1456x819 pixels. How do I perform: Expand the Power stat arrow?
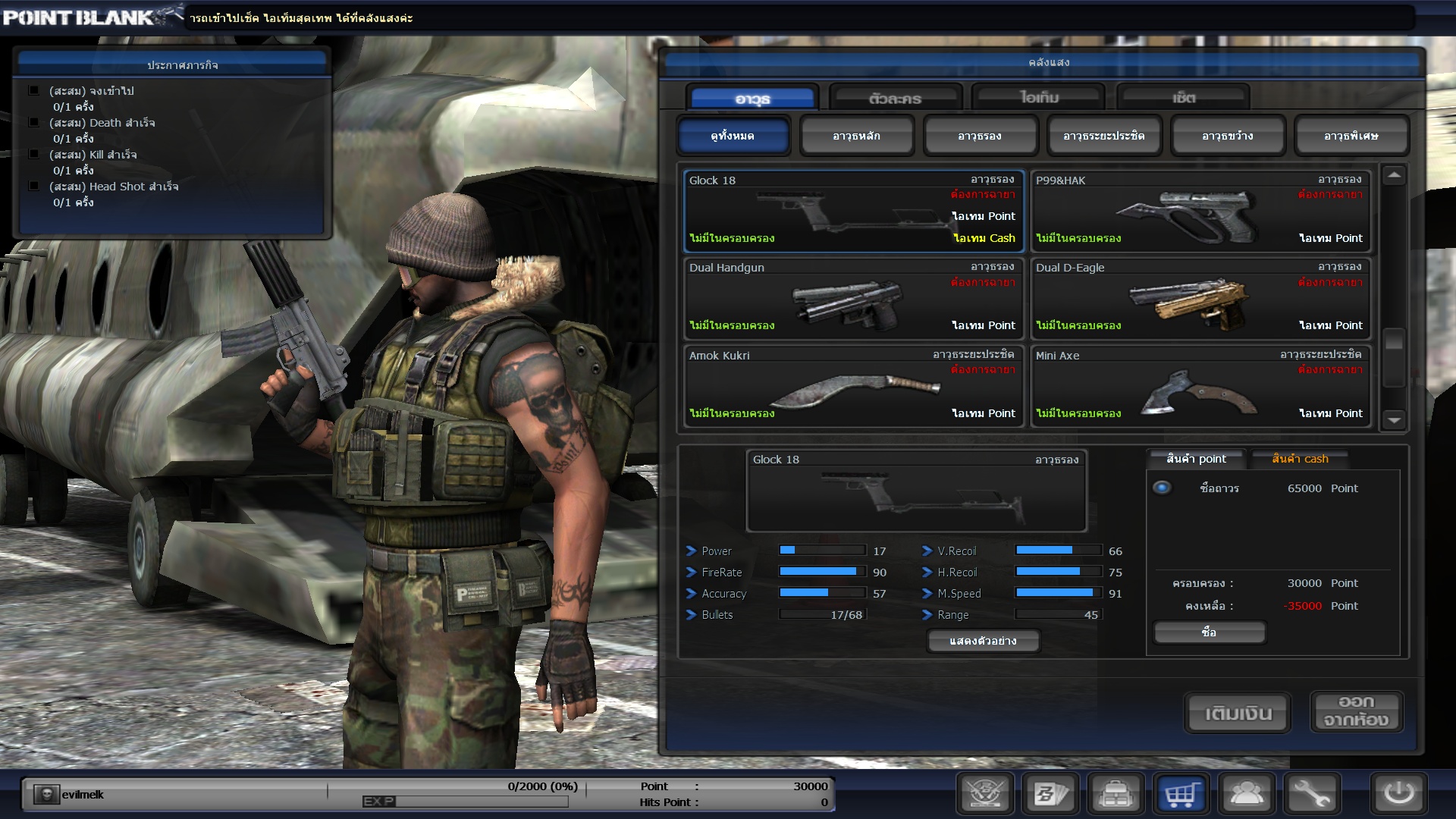tap(691, 551)
